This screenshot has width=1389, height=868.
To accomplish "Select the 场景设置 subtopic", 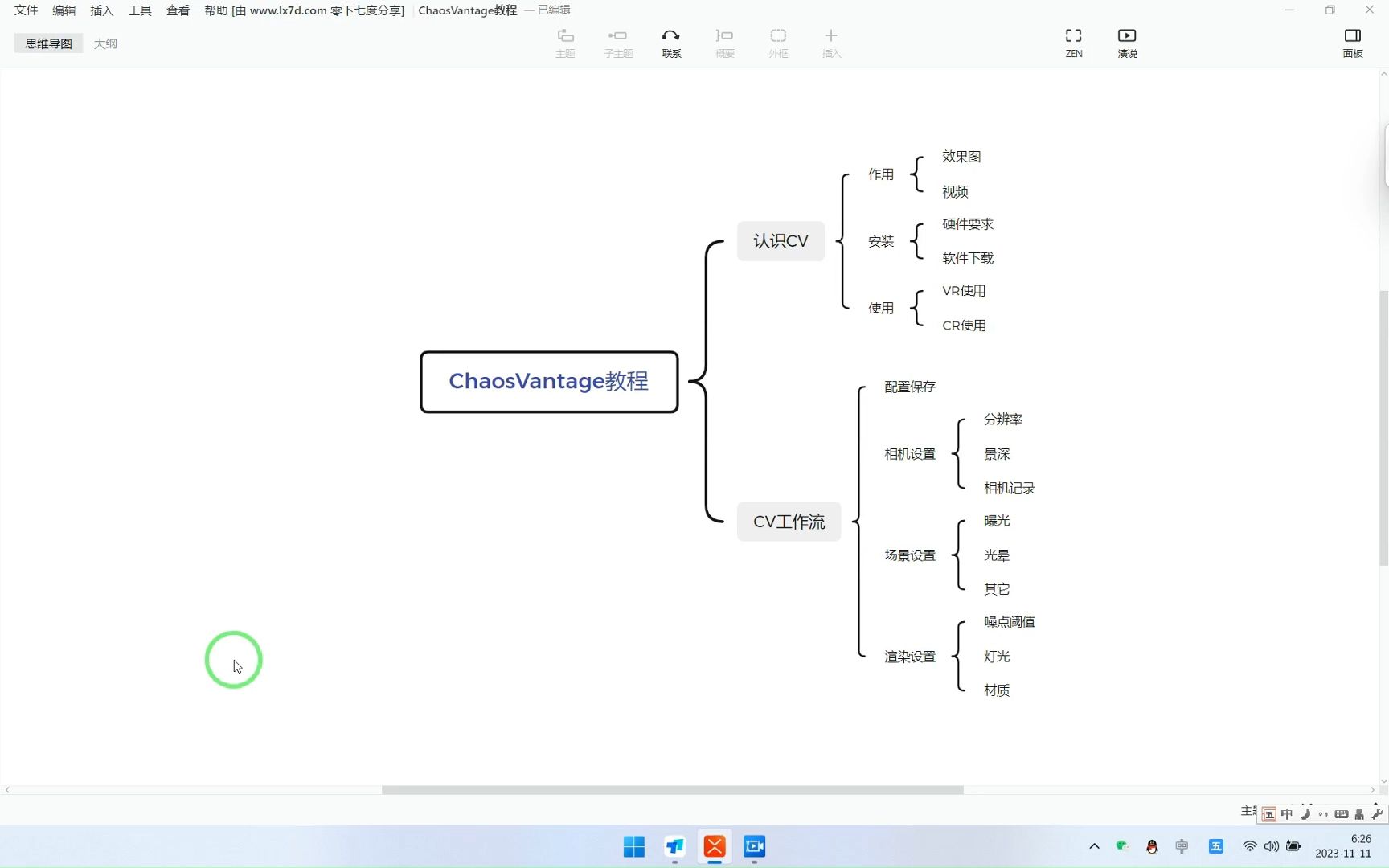I will click(910, 555).
